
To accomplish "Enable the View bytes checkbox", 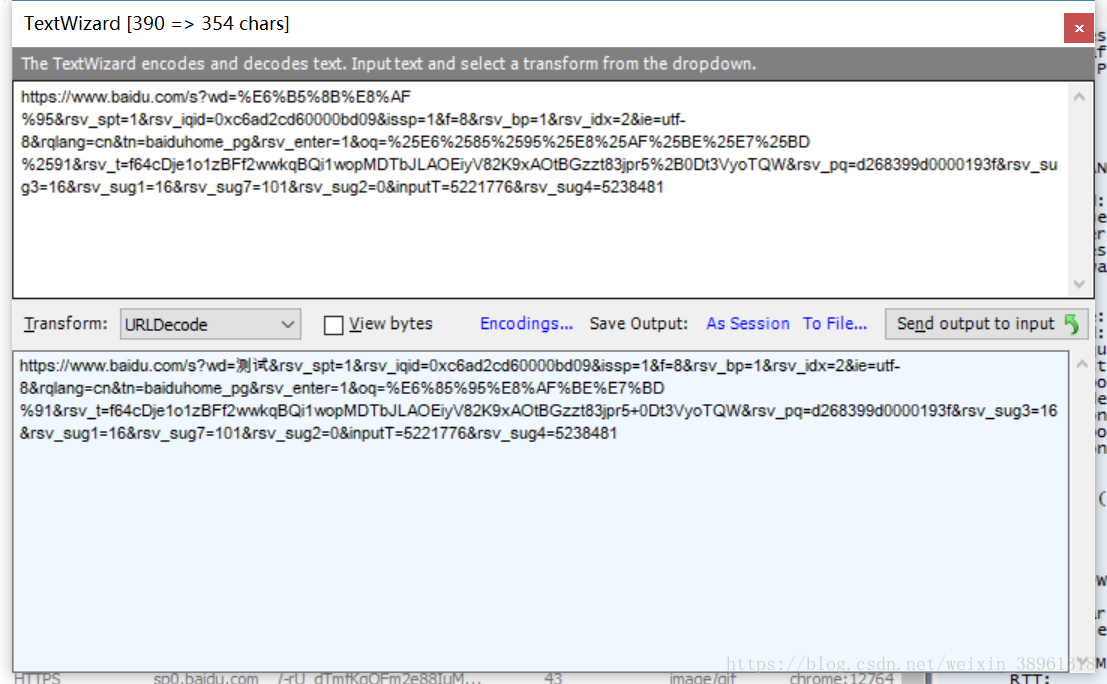I will point(333,325).
